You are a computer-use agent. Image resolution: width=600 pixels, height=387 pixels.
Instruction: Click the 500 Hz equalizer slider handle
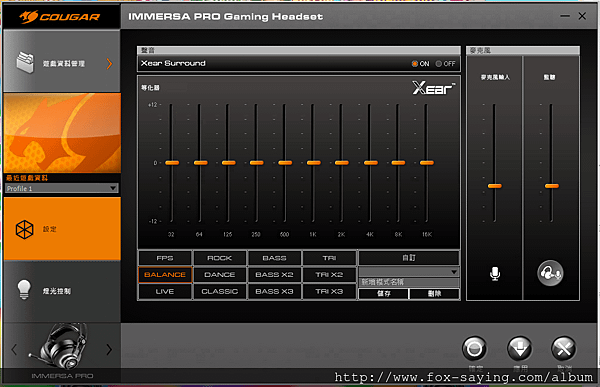285,163
